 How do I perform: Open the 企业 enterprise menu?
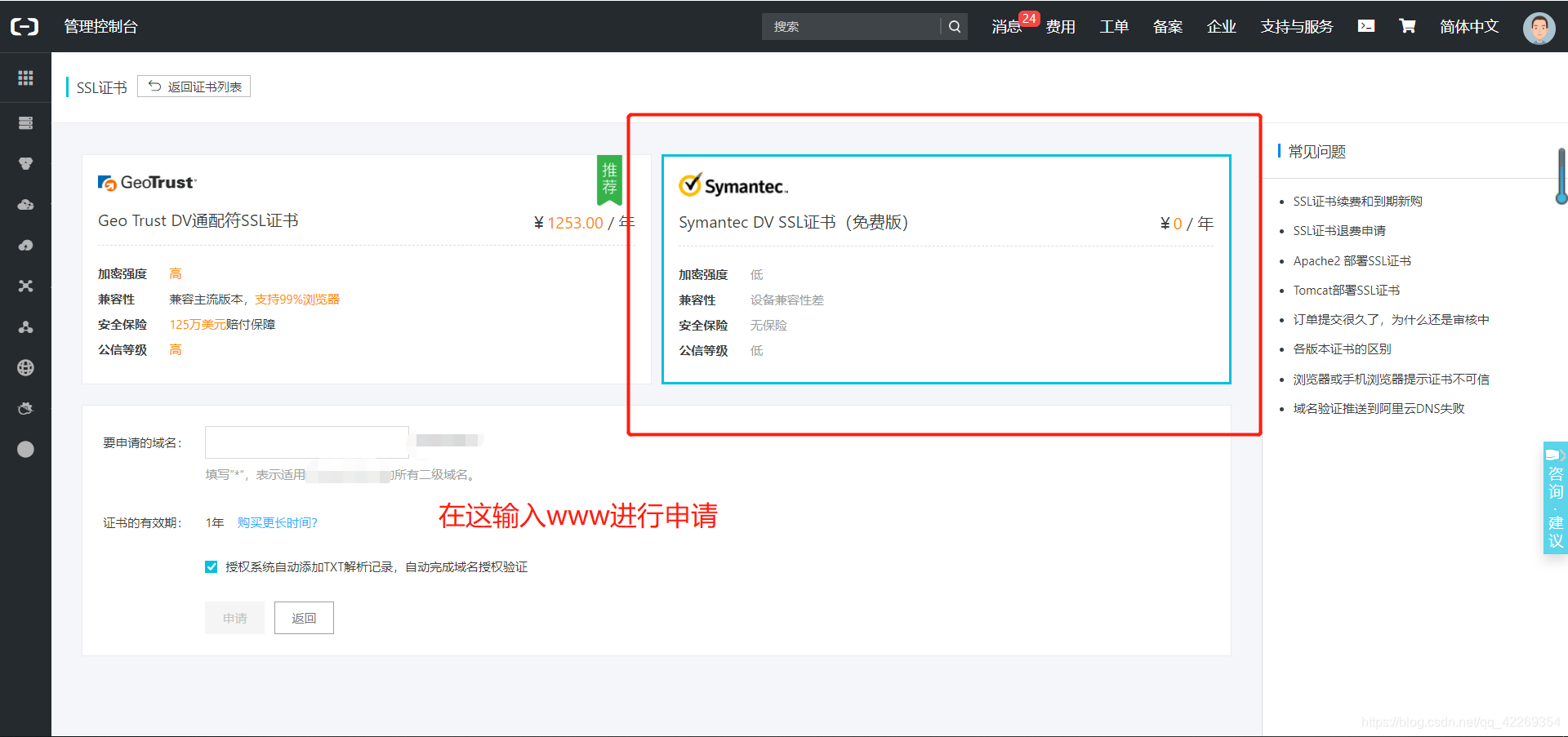click(x=1222, y=27)
